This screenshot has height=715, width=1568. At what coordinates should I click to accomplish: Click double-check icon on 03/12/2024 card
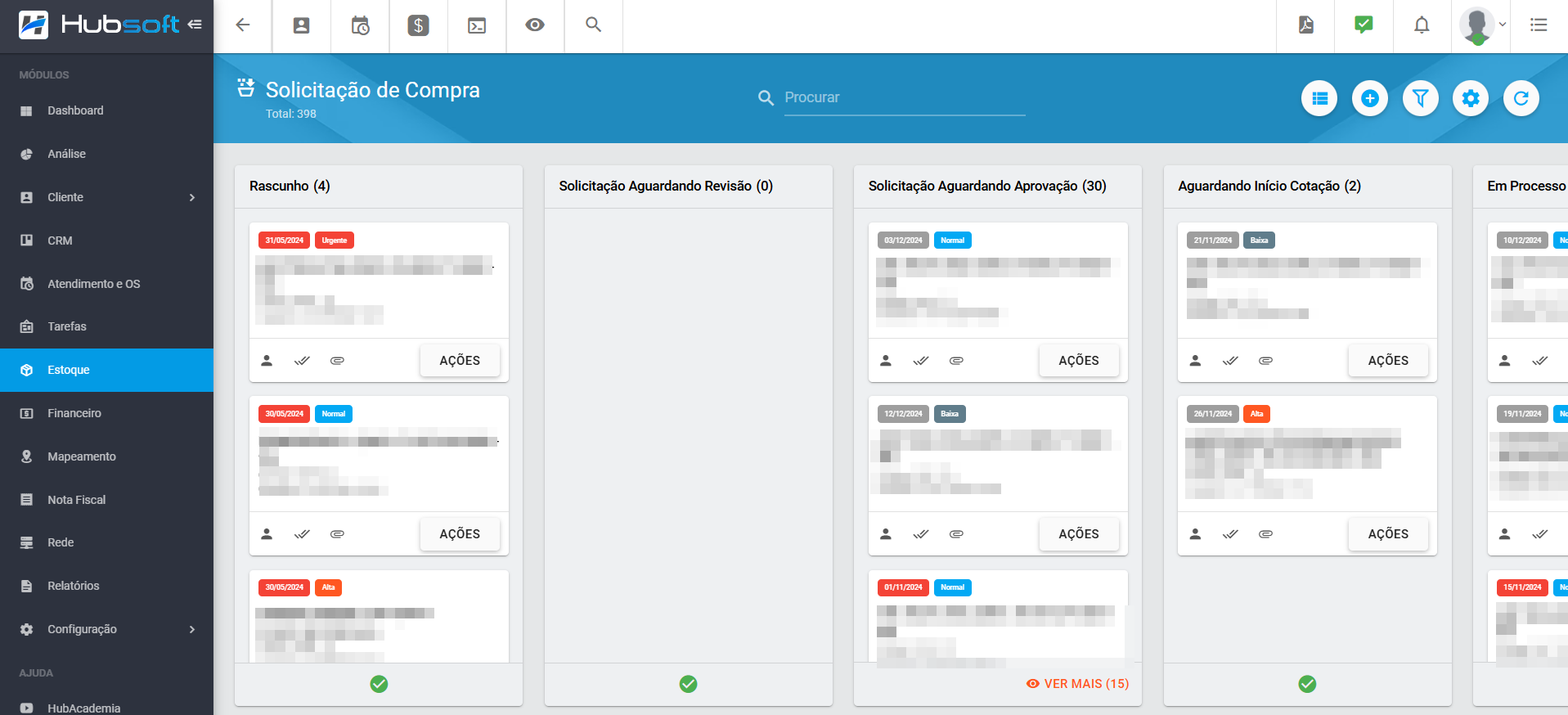pos(921,361)
